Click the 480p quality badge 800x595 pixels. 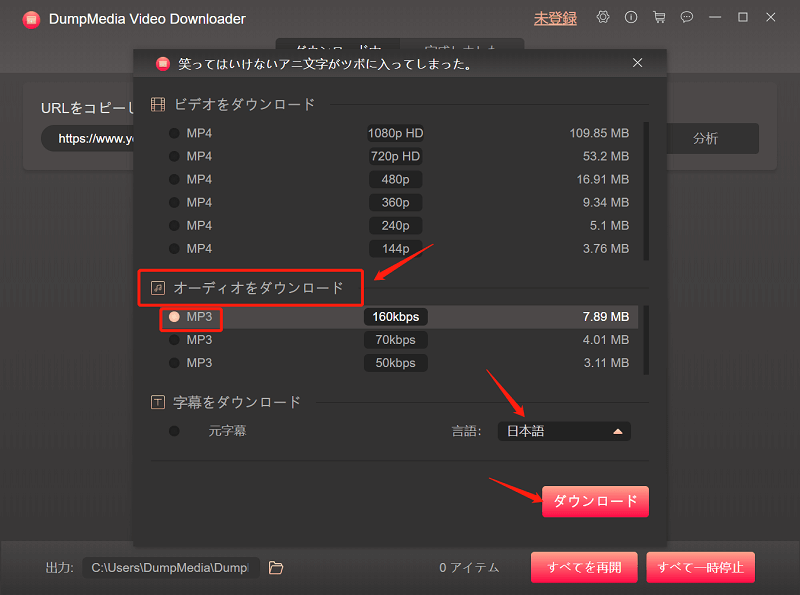click(395, 179)
